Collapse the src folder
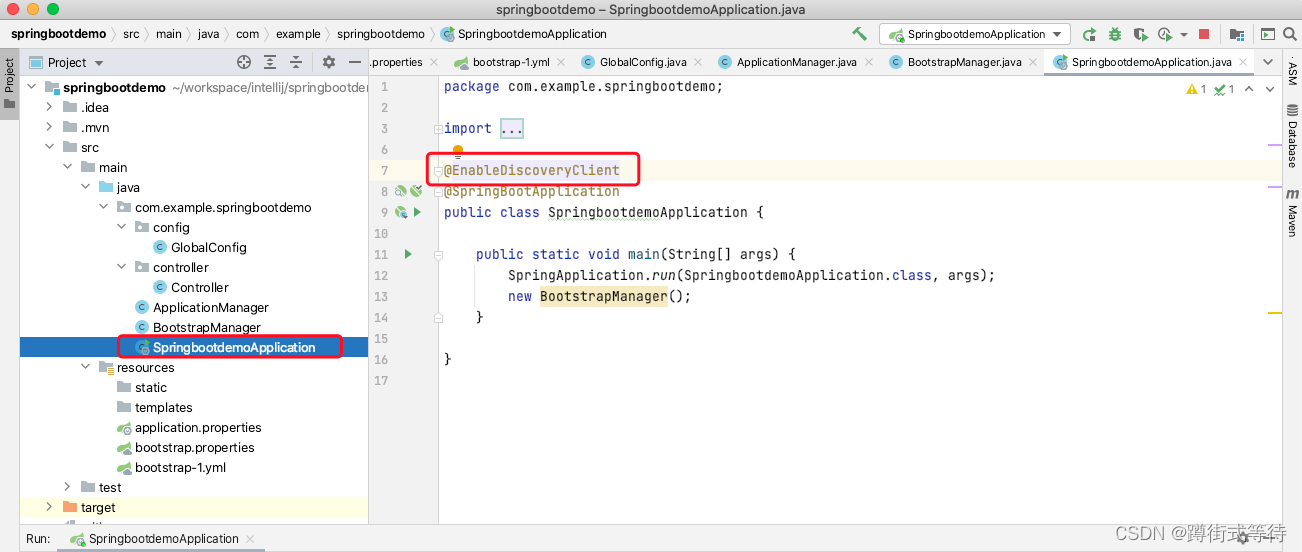This screenshot has width=1302, height=552. pos(50,147)
